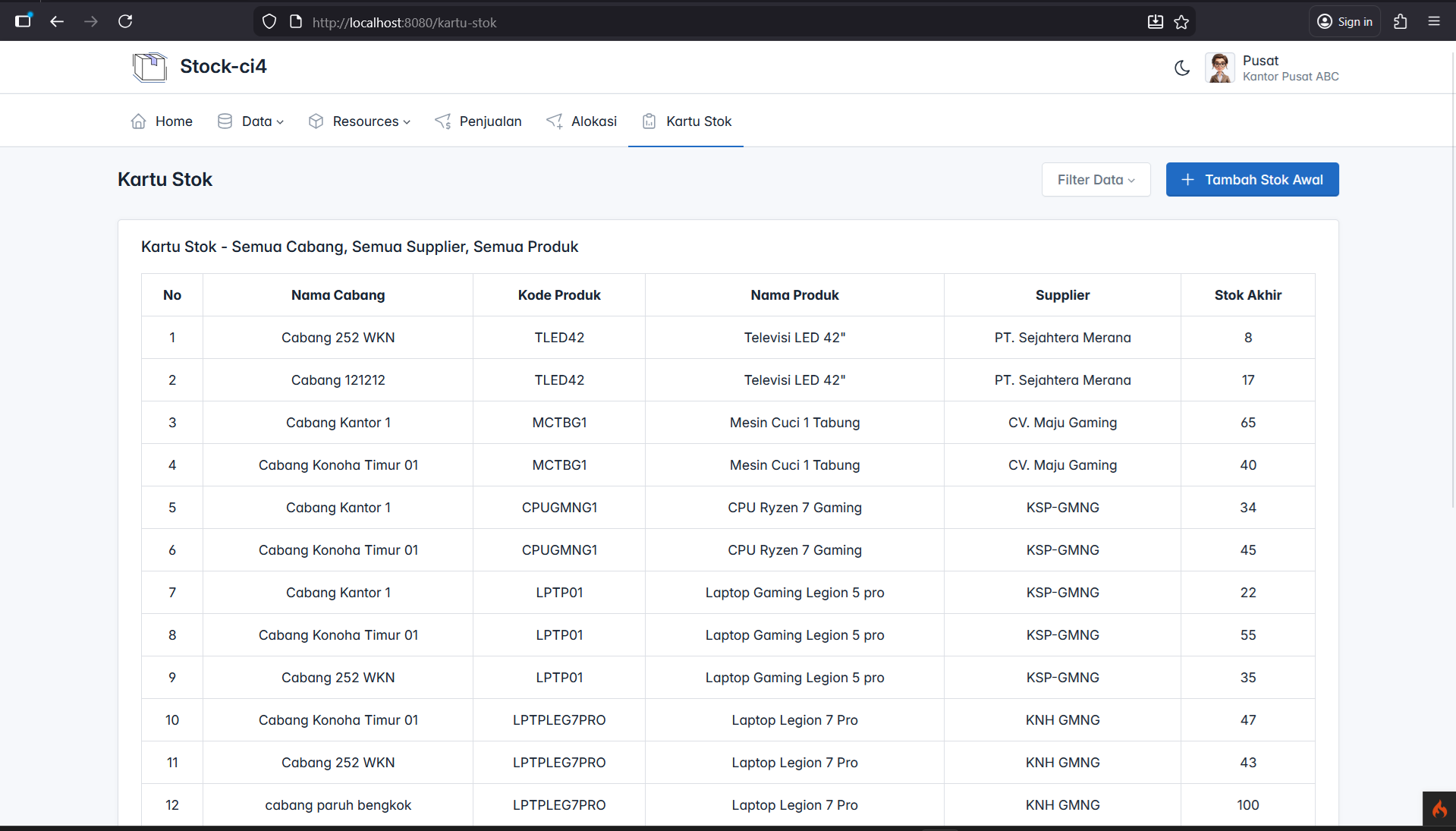Click the Supplier column header
This screenshot has width=1456, height=831.
tap(1062, 295)
